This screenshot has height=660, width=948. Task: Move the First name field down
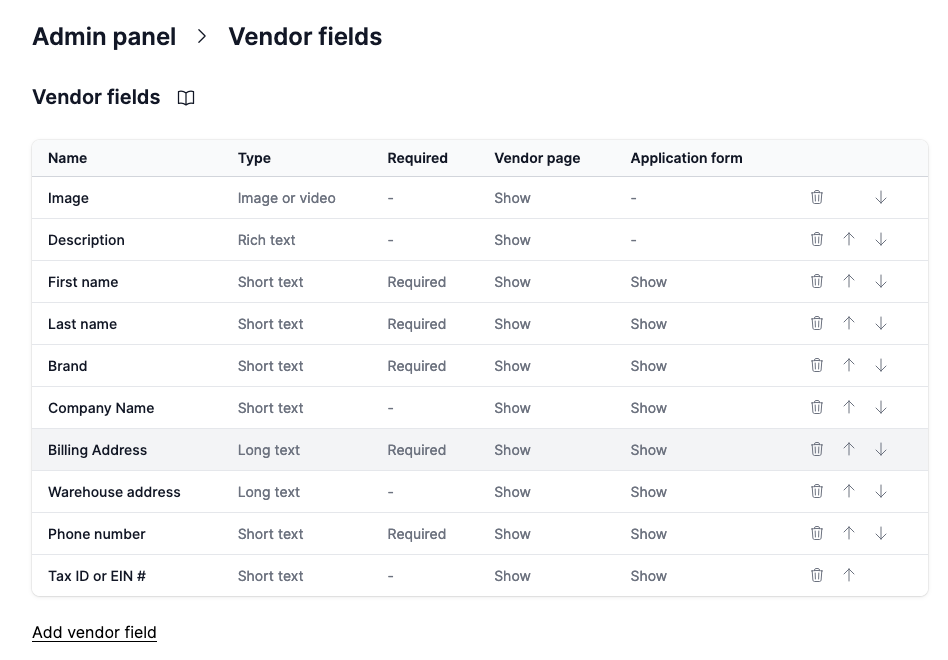881,281
